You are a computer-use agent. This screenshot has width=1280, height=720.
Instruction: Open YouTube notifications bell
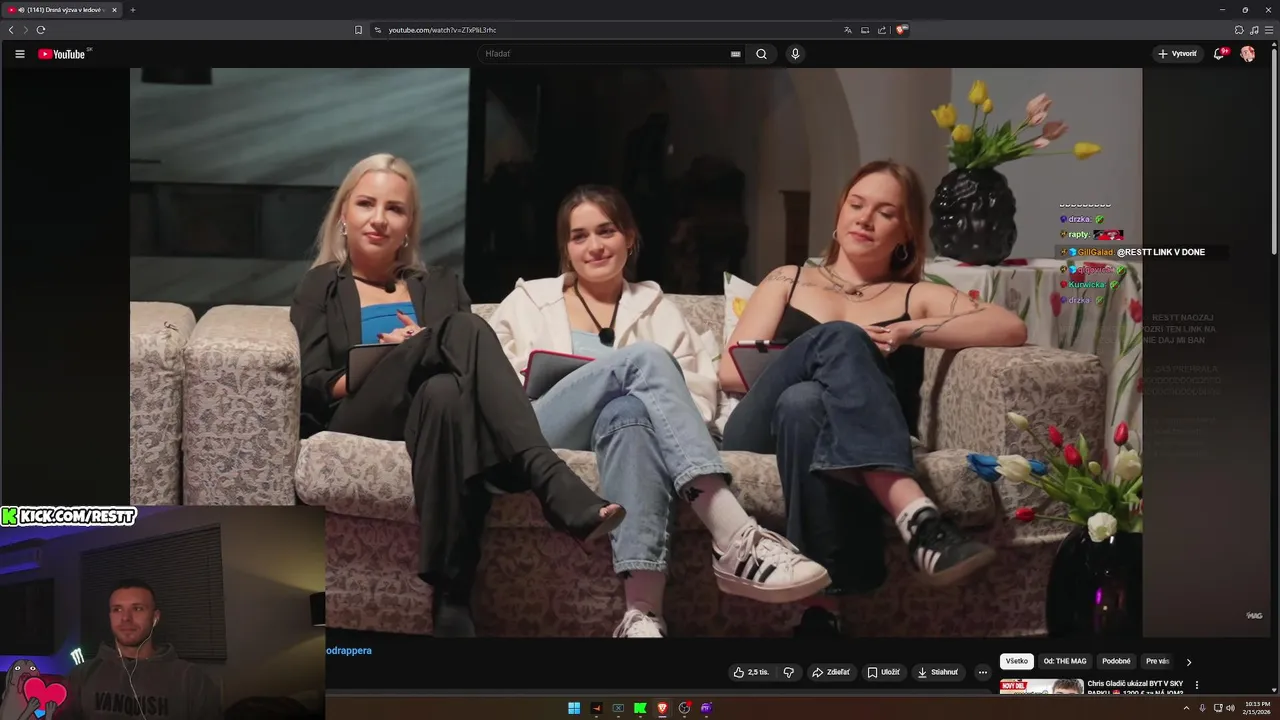point(1219,54)
